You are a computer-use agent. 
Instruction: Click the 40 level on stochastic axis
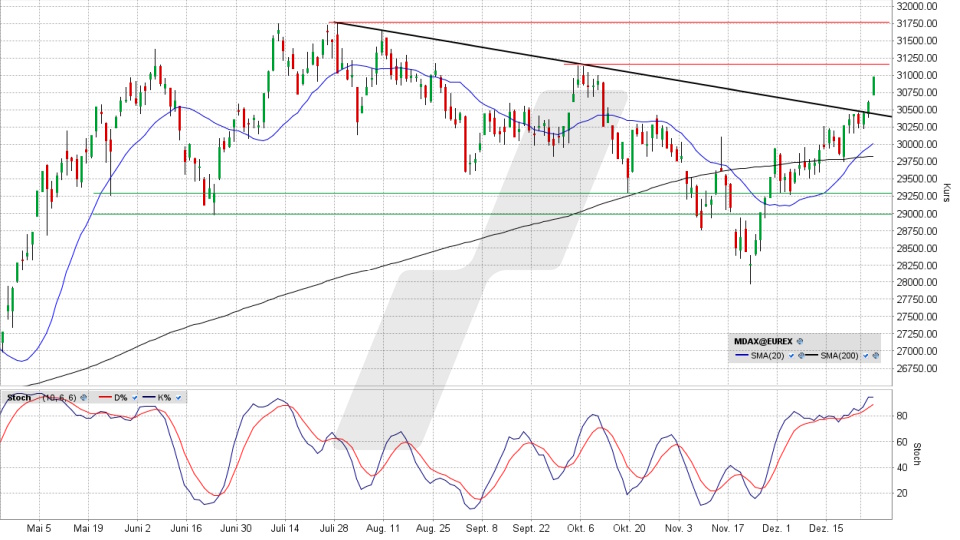902,468
